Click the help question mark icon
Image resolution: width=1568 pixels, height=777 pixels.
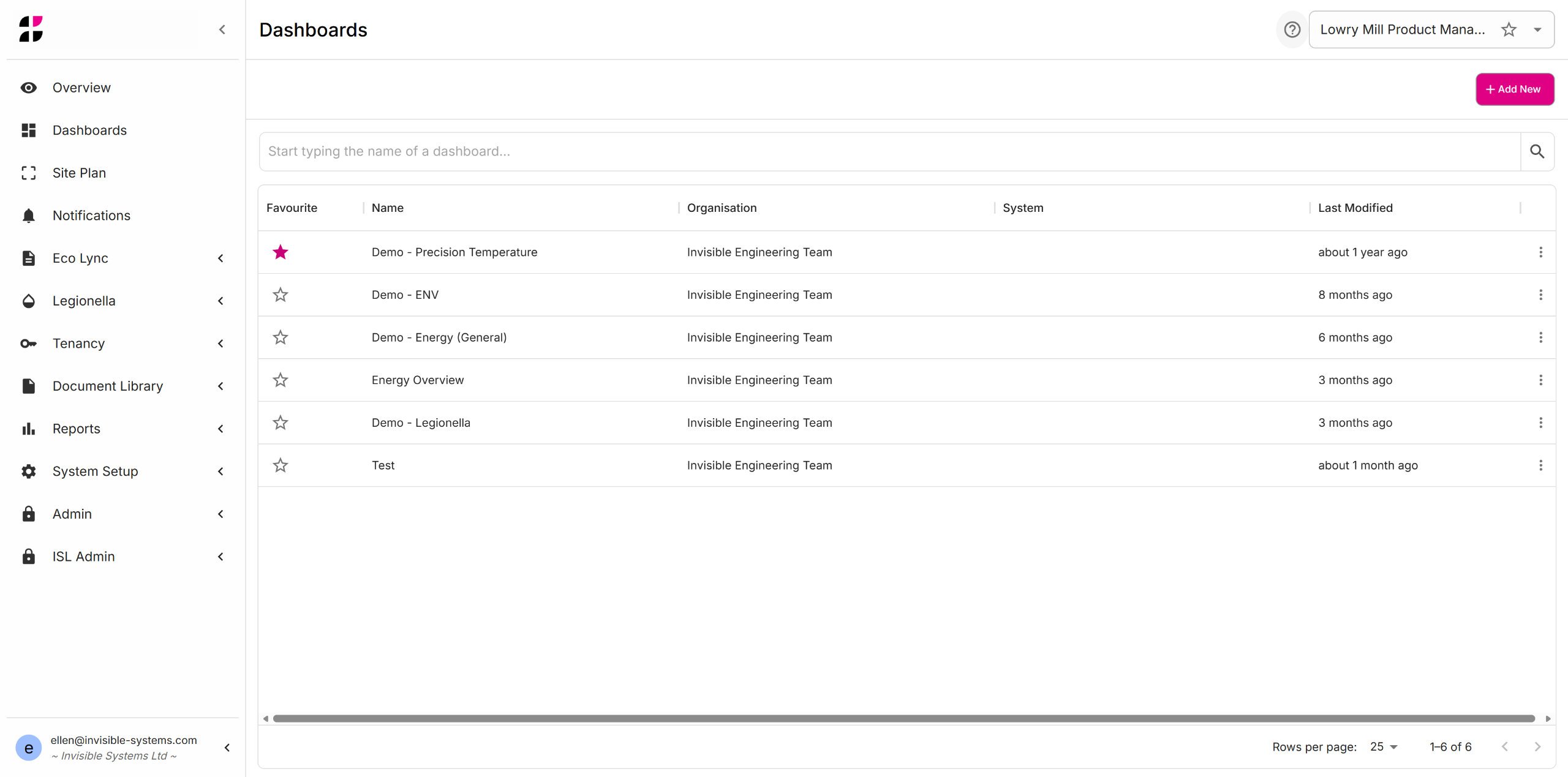[1292, 29]
